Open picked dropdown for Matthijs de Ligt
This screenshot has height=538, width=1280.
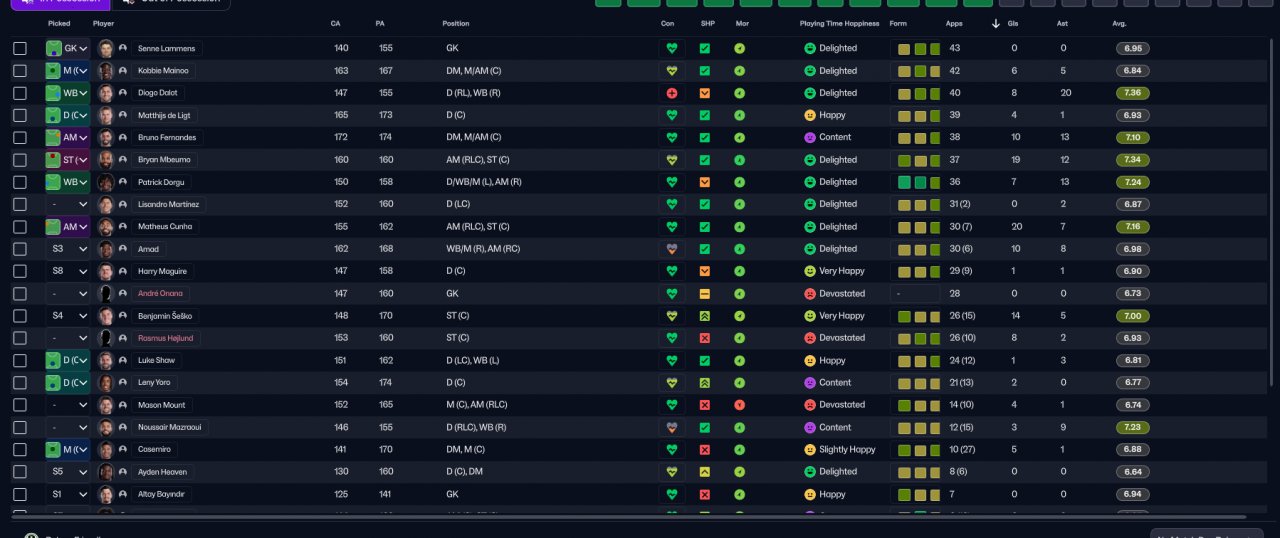pos(67,115)
